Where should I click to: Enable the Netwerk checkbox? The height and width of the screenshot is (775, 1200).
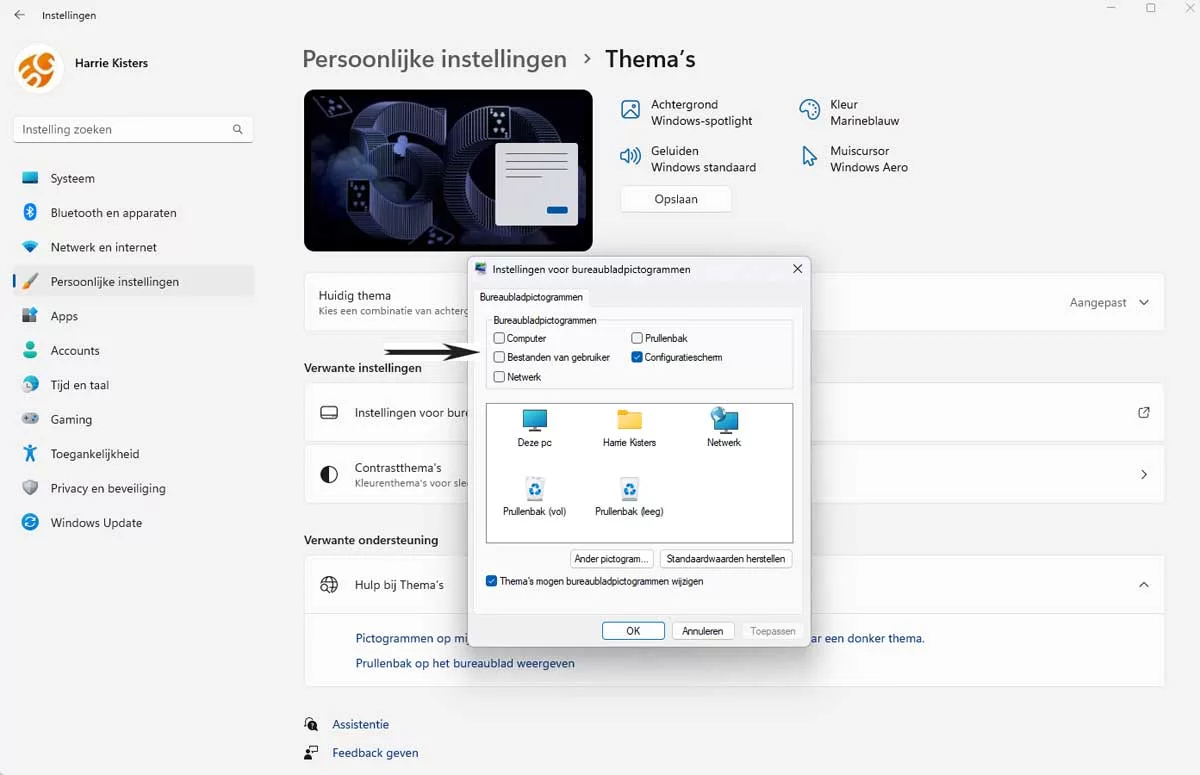[499, 377]
